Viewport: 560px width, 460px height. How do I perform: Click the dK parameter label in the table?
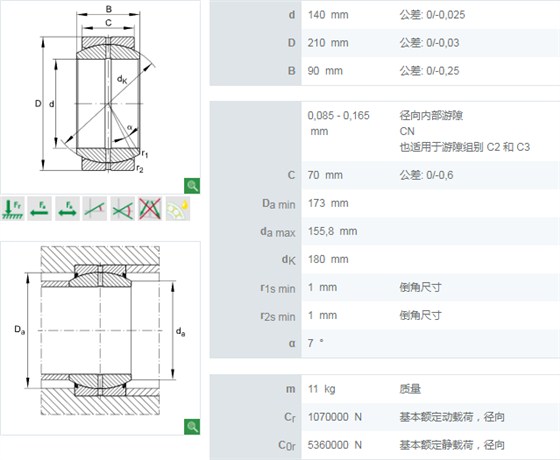pyautogui.click(x=289, y=260)
